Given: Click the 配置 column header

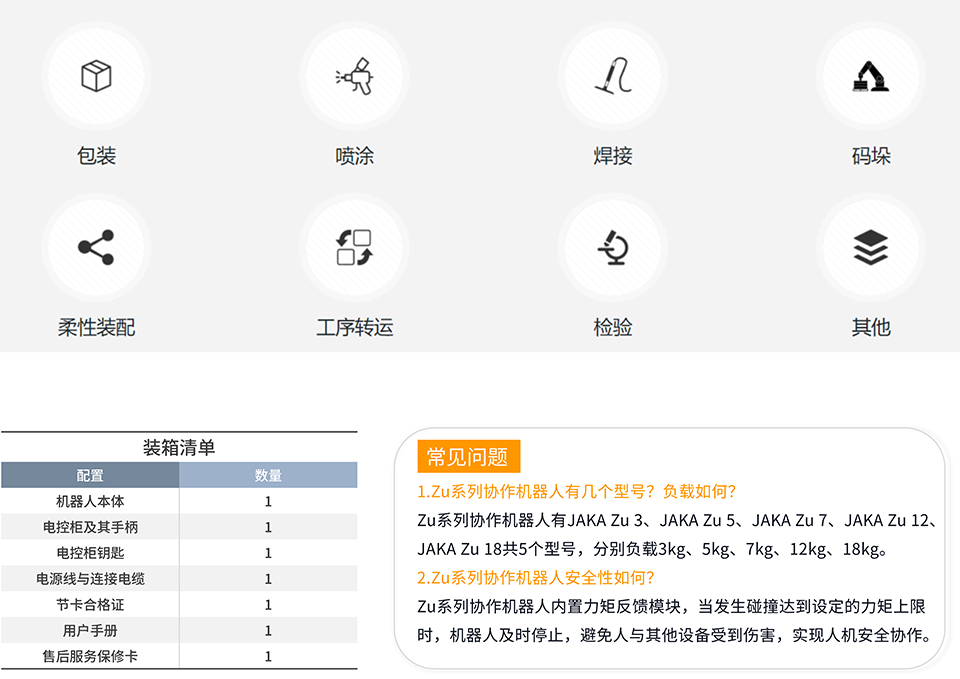Looking at the screenshot, I should click(90, 475).
